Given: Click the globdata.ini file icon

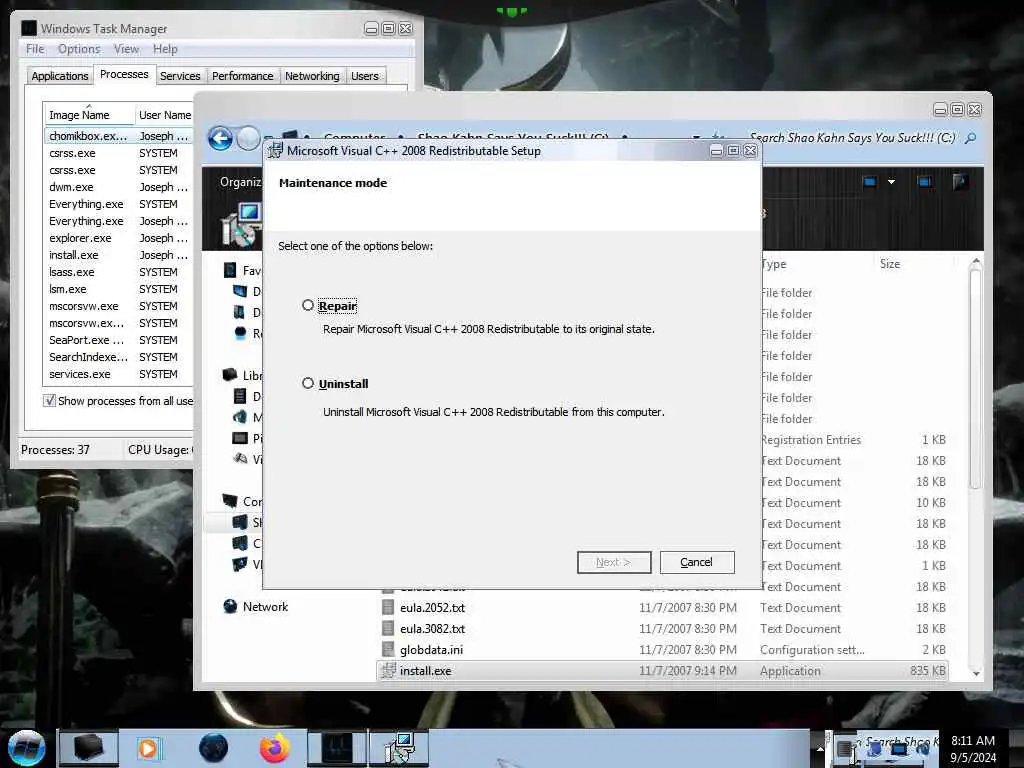Looking at the screenshot, I should pos(388,649).
